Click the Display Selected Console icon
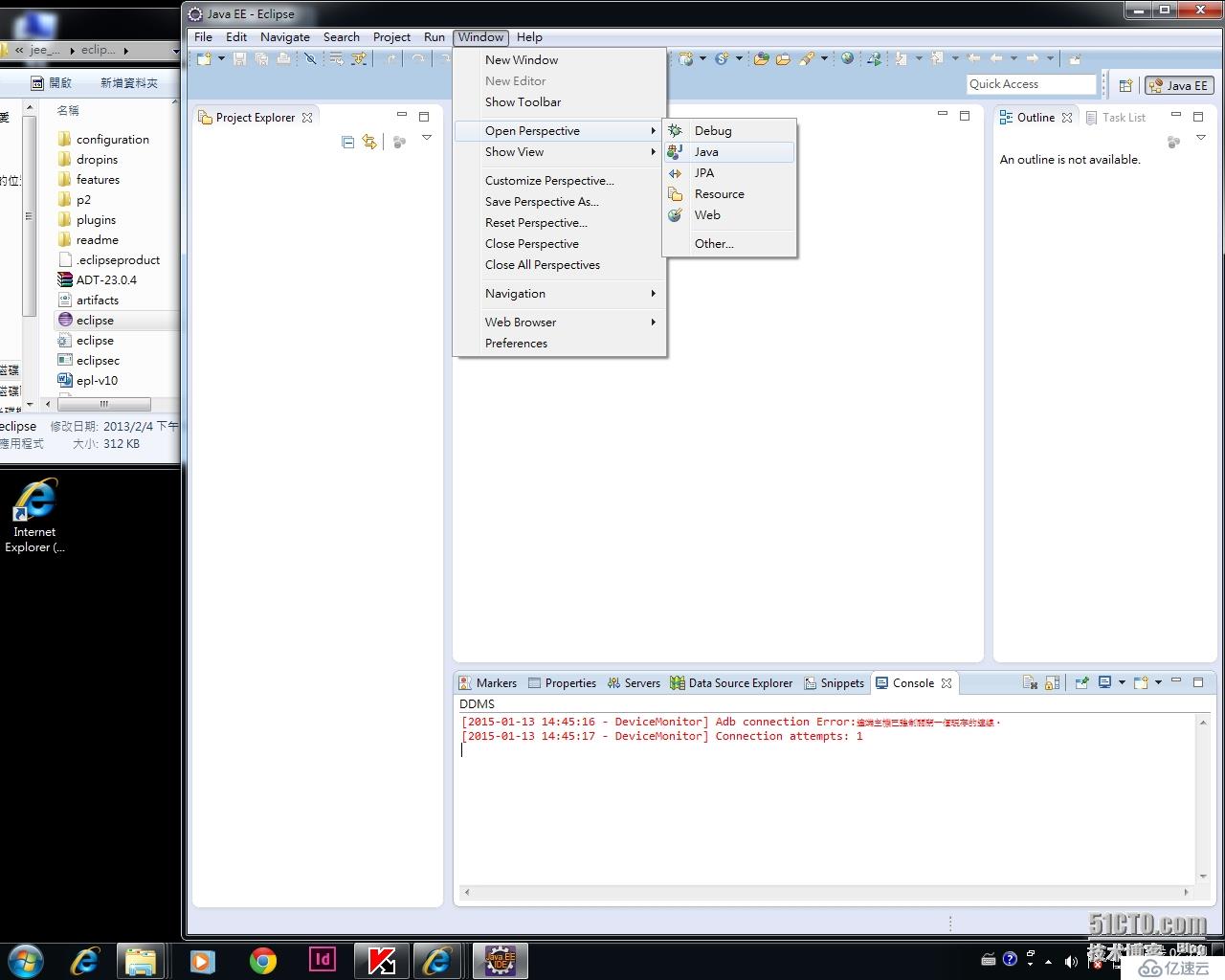 point(1105,682)
